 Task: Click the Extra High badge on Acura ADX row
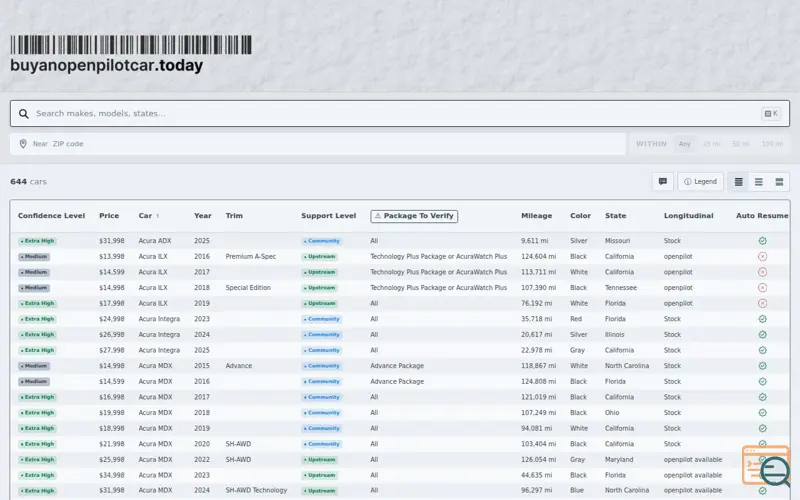tap(37, 241)
